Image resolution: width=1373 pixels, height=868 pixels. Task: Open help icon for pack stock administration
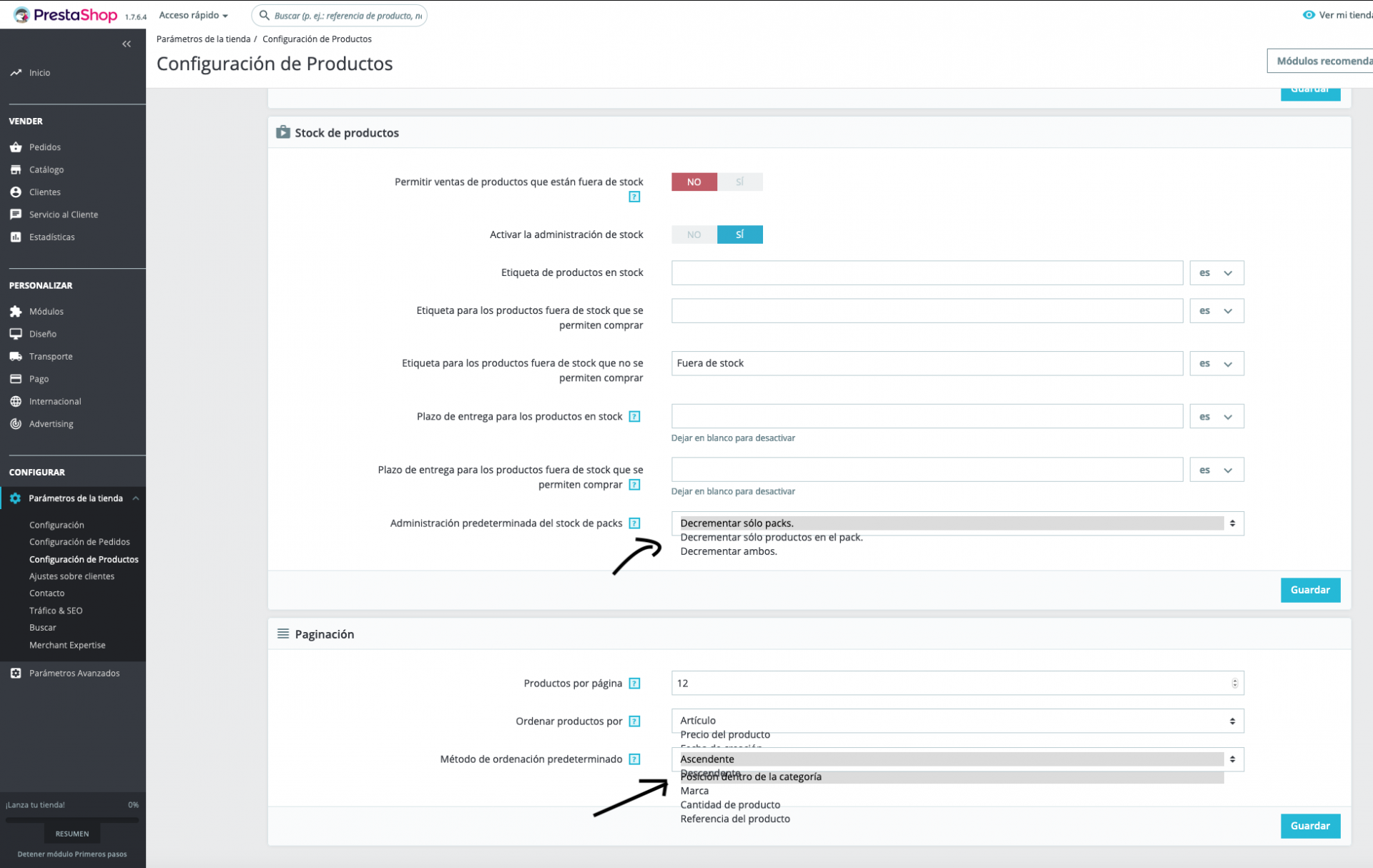coord(634,523)
